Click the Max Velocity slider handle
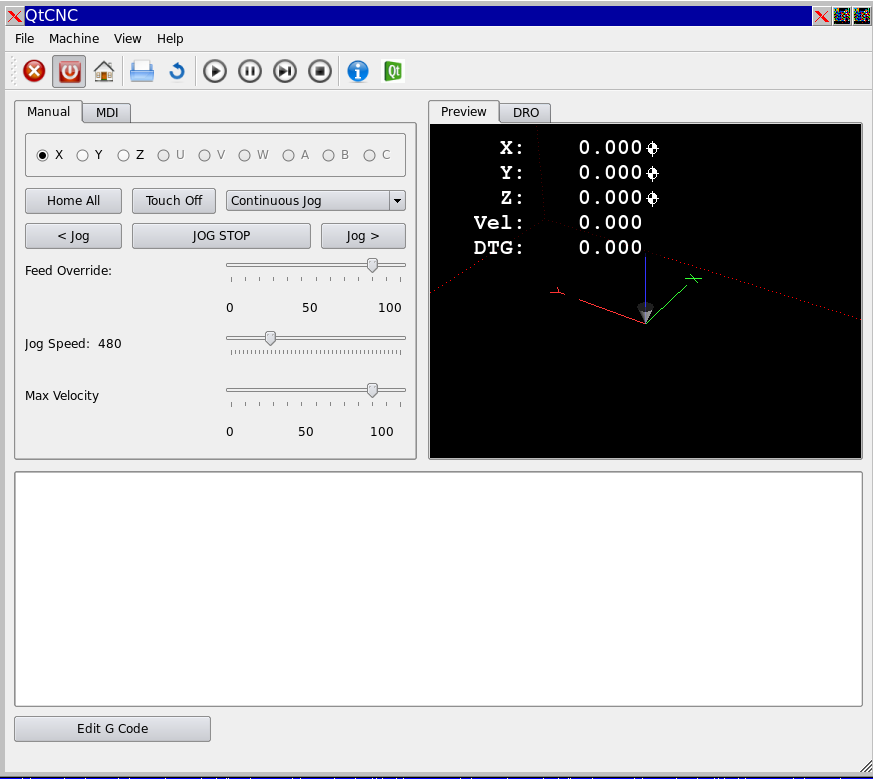The image size is (873, 779). coord(372,390)
